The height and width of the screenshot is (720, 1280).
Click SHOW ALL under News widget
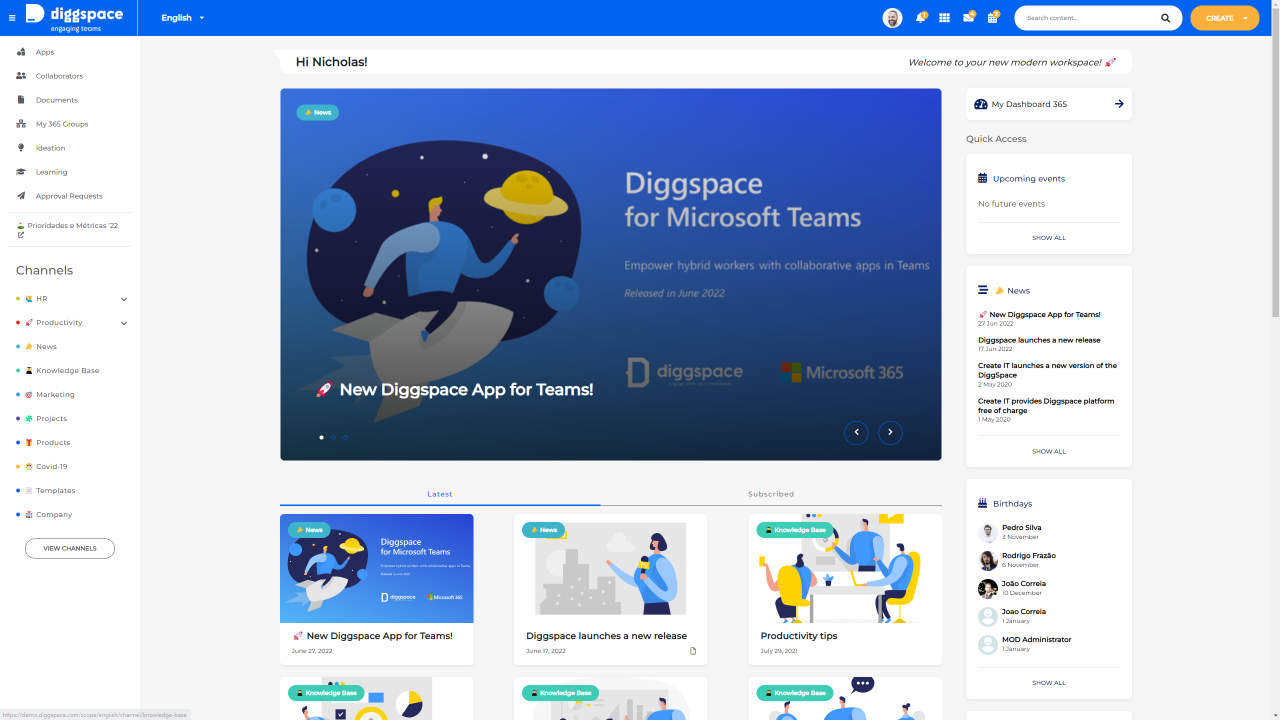pos(1049,451)
